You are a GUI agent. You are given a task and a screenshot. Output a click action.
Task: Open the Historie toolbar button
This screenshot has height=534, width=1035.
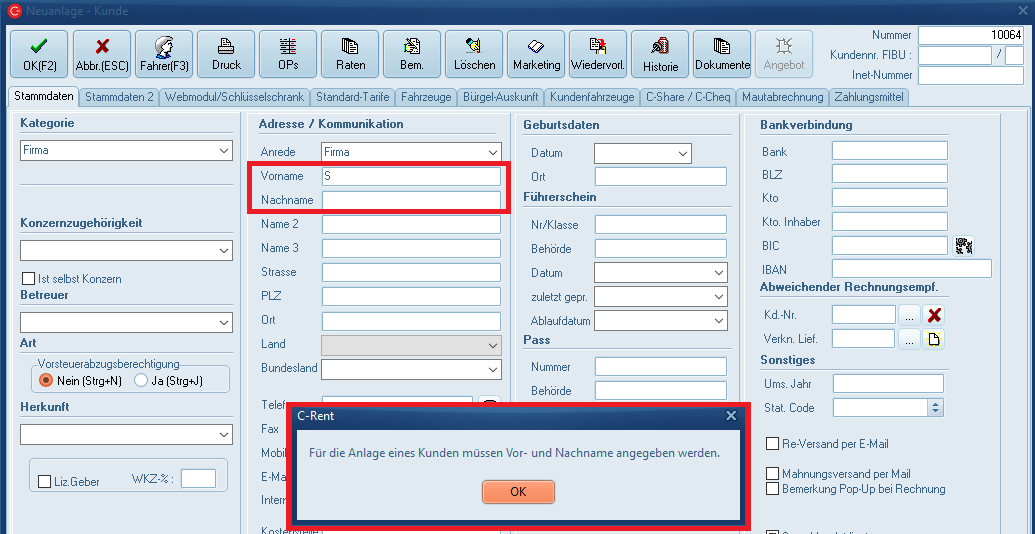[x=660, y=54]
